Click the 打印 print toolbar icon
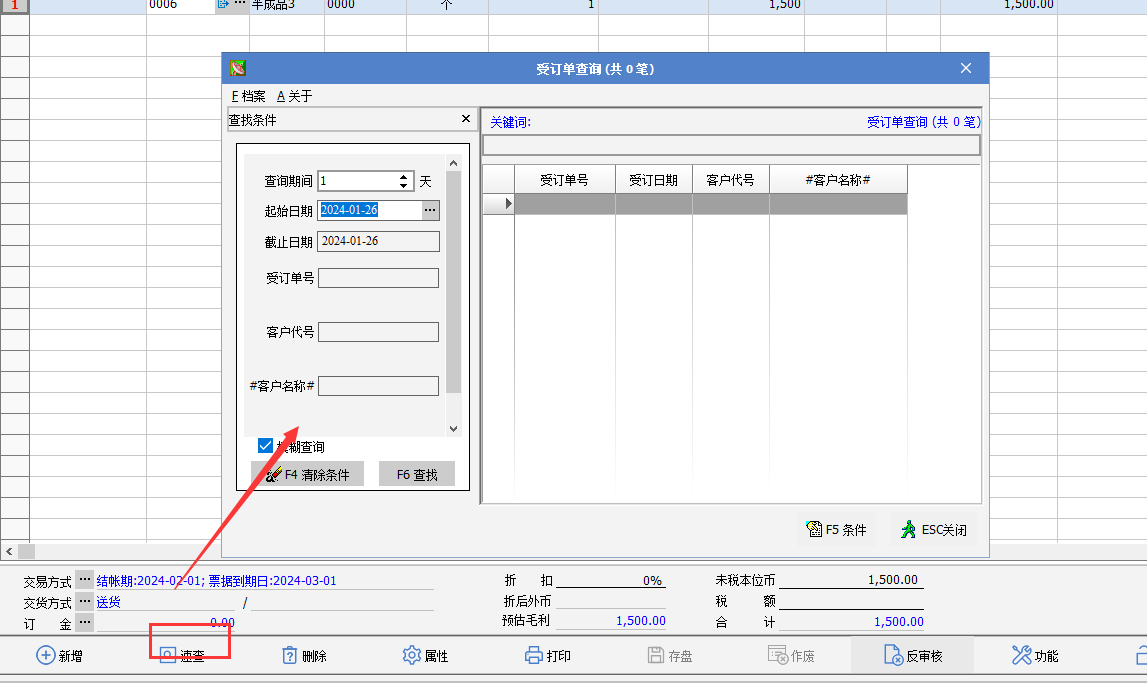The height and width of the screenshot is (683, 1147). click(x=534, y=656)
